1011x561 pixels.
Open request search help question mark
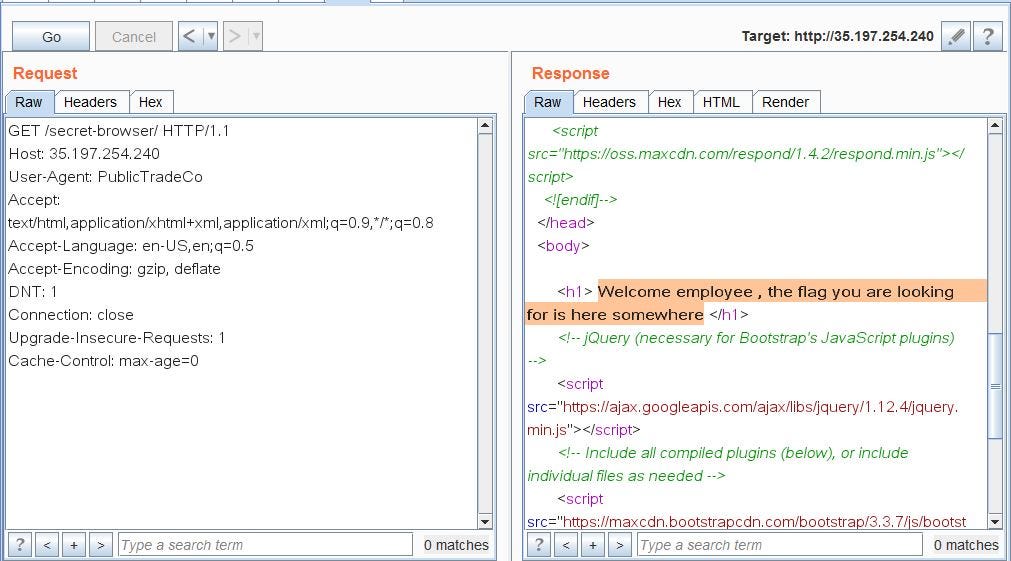coord(20,545)
